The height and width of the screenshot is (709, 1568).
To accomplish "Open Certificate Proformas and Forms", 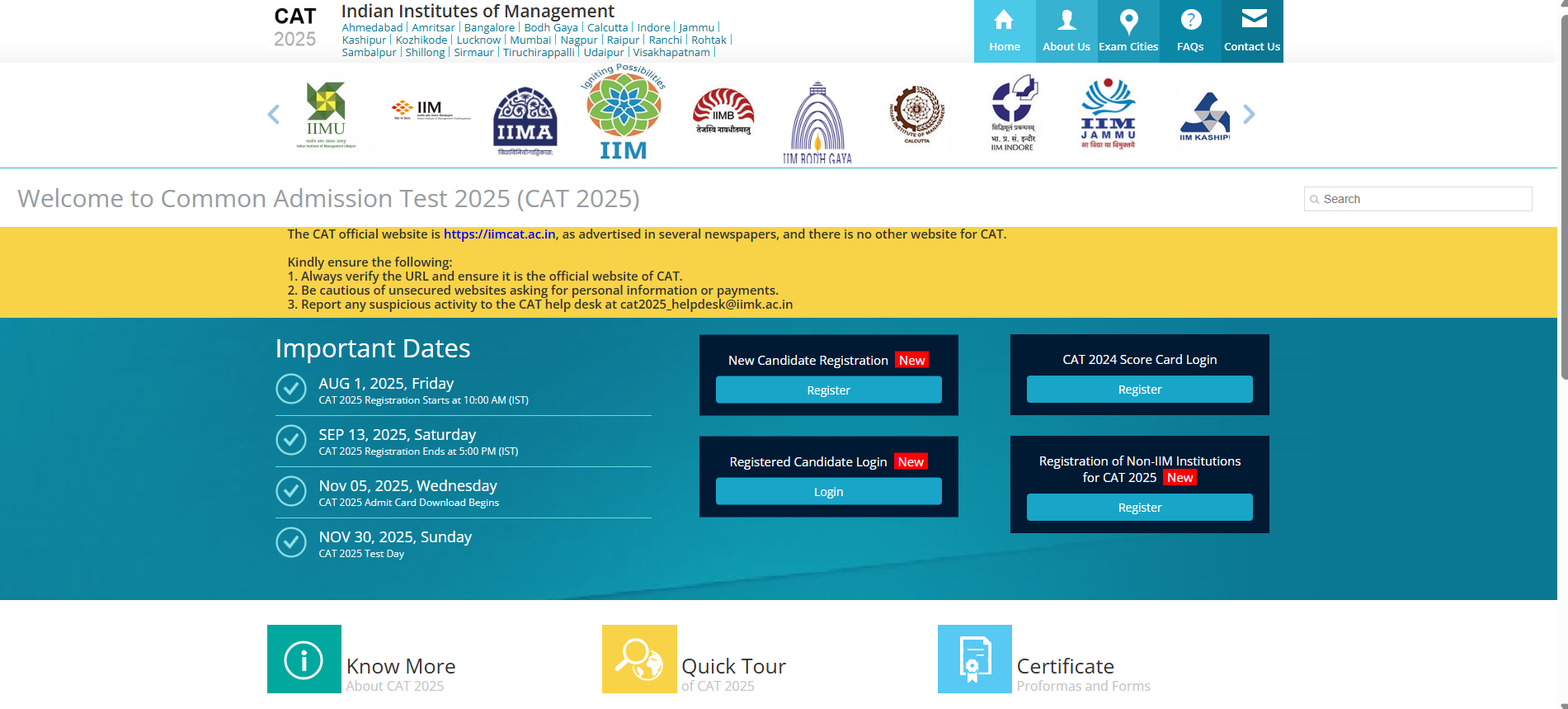I will [x=1083, y=674].
